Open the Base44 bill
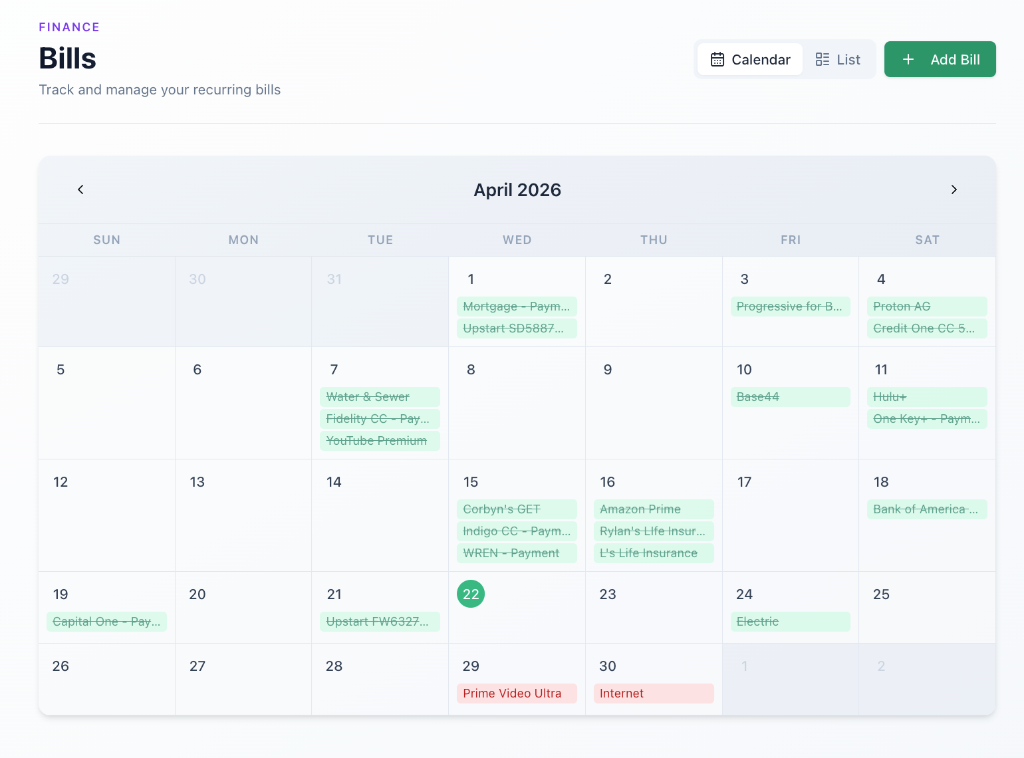 pyautogui.click(x=790, y=396)
